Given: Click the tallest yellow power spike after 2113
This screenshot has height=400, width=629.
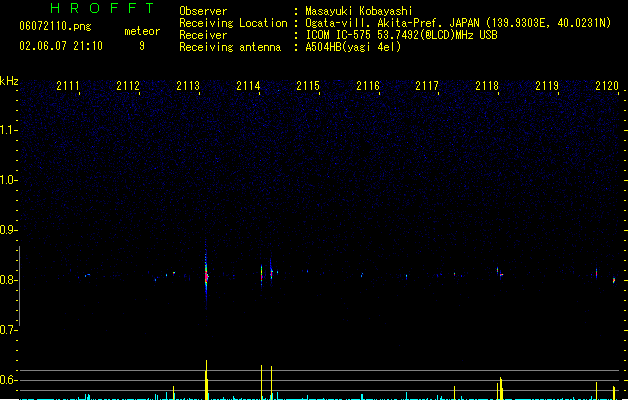Looking at the screenshot, I should (x=207, y=380).
